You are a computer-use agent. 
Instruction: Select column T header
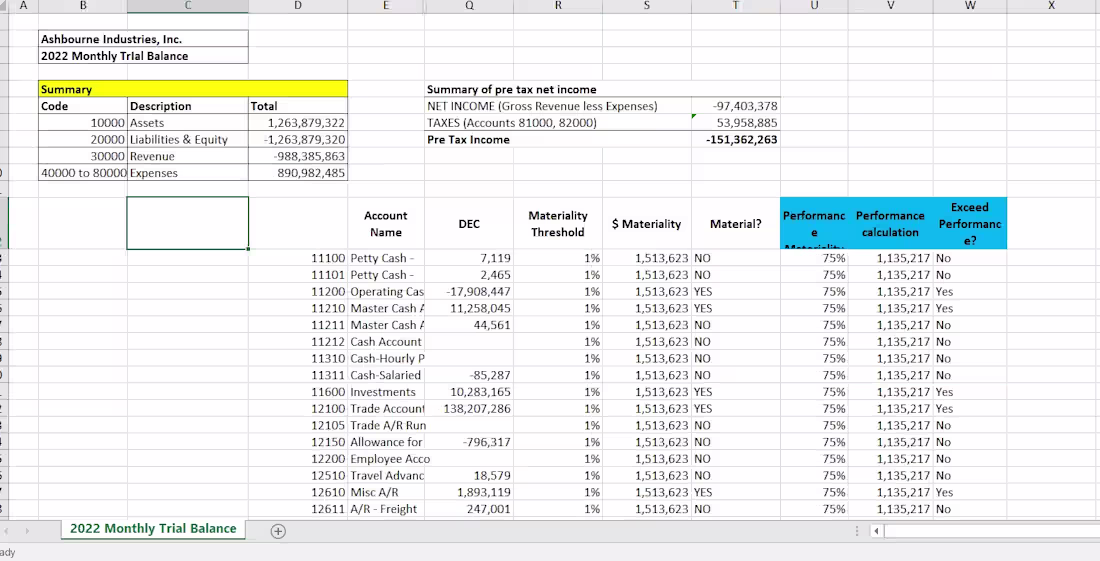735,6
